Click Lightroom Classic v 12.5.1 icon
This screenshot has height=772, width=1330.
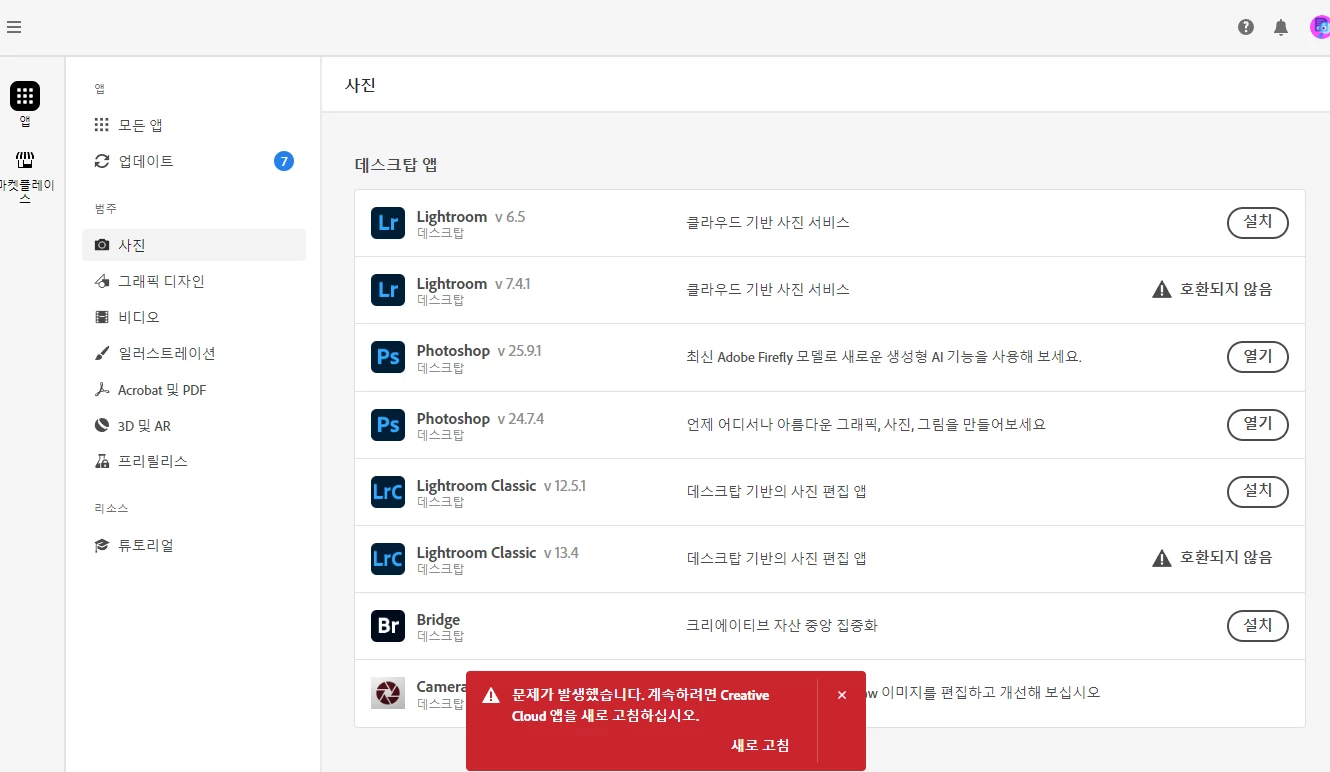[388, 492]
